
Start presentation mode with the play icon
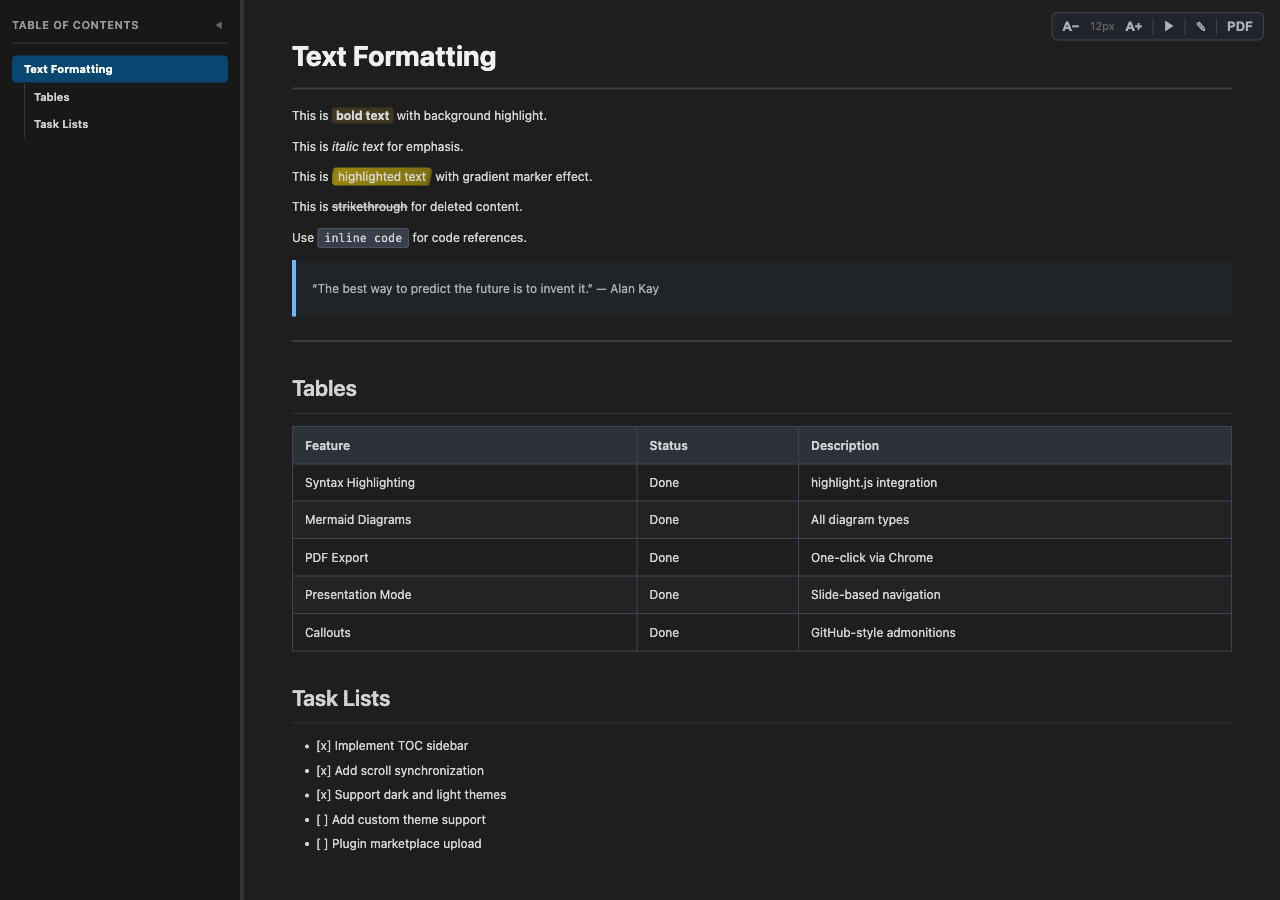click(1168, 26)
